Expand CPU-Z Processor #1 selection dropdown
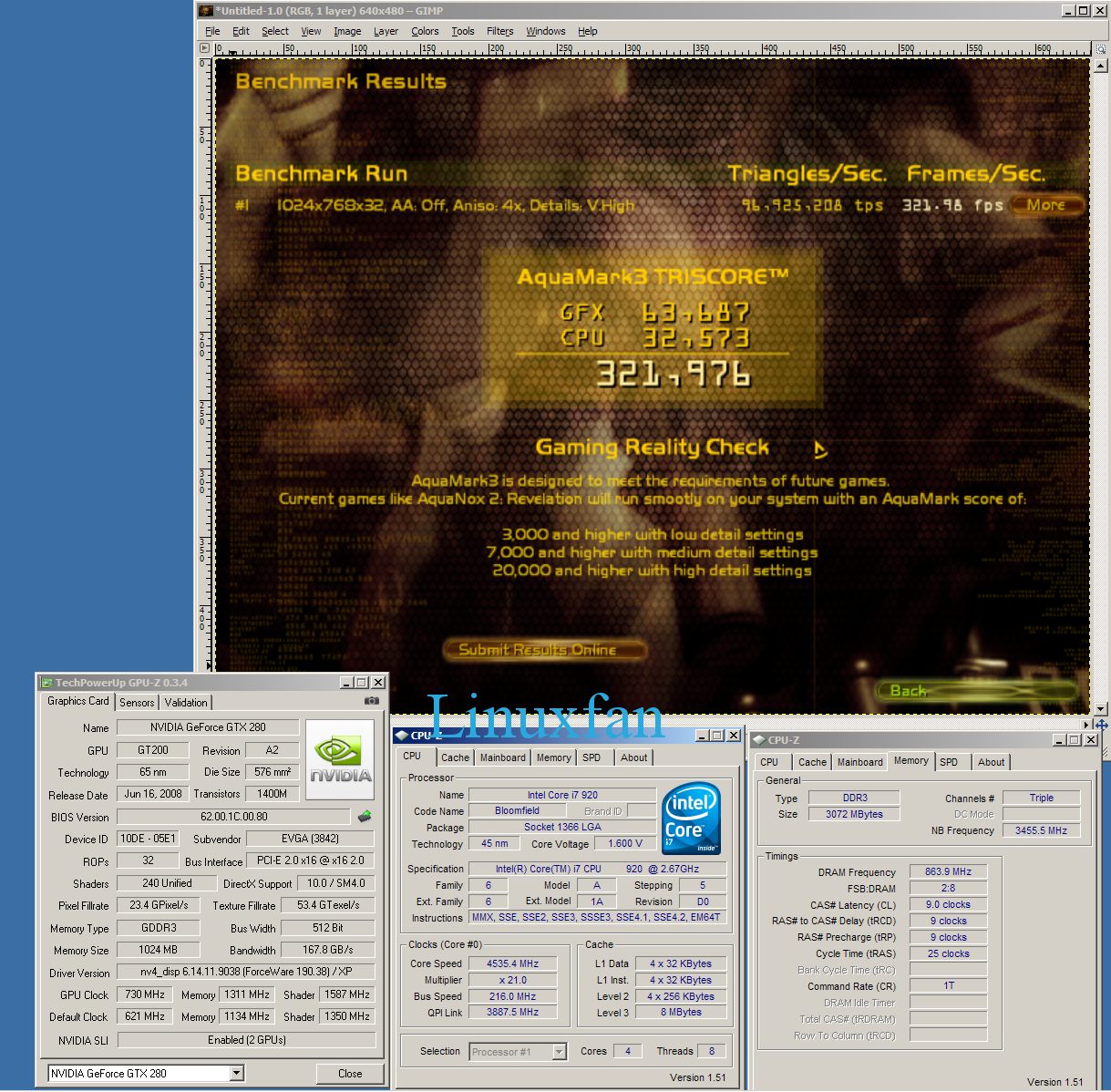 [560, 1052]
